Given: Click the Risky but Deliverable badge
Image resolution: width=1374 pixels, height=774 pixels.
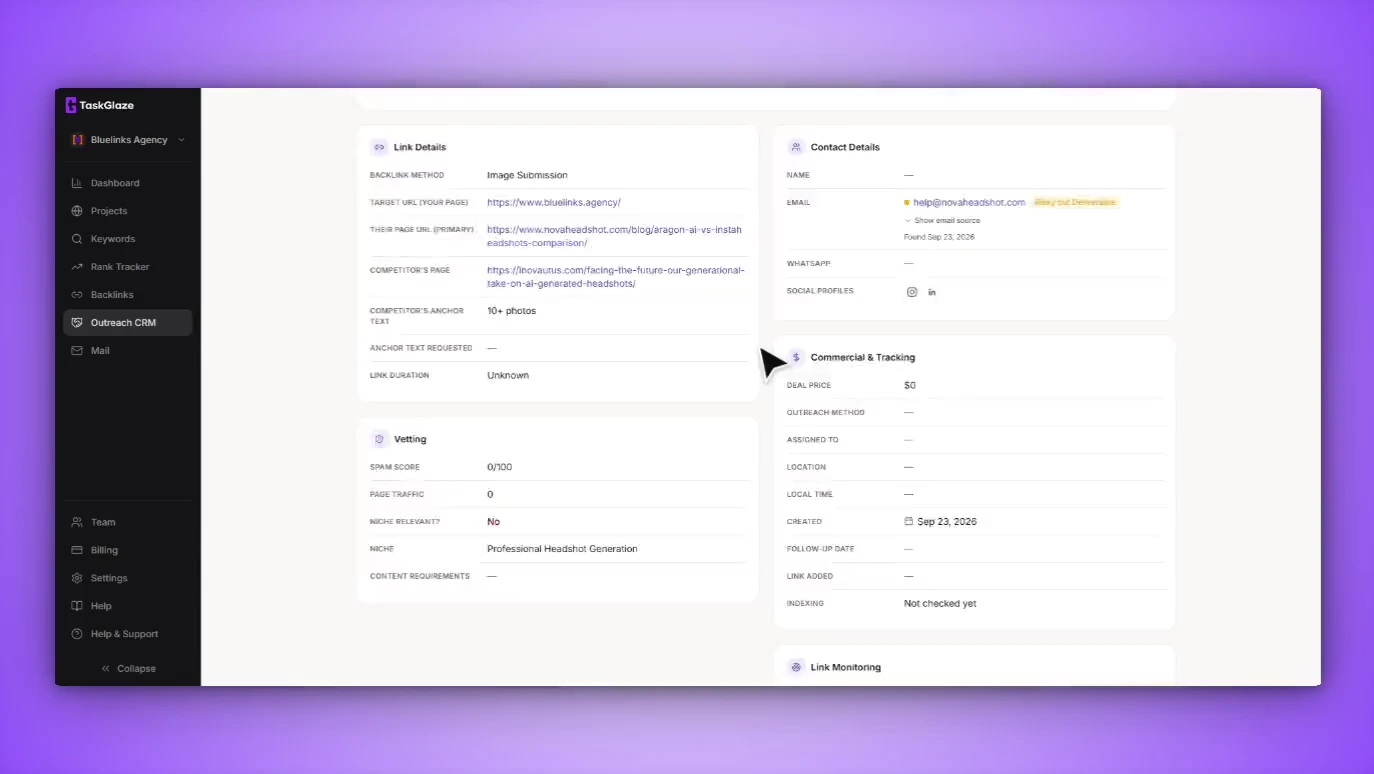Looking at the screenshot, I should [x=1075, y=202].
